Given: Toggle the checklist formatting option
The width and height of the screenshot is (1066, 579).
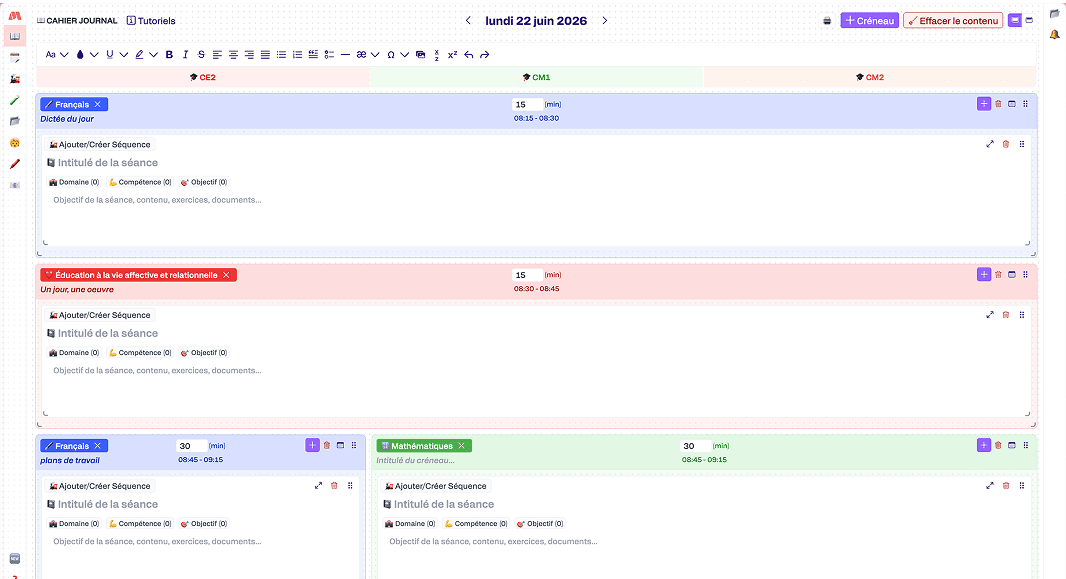Looking at the screenshot, I should point(329,54).
